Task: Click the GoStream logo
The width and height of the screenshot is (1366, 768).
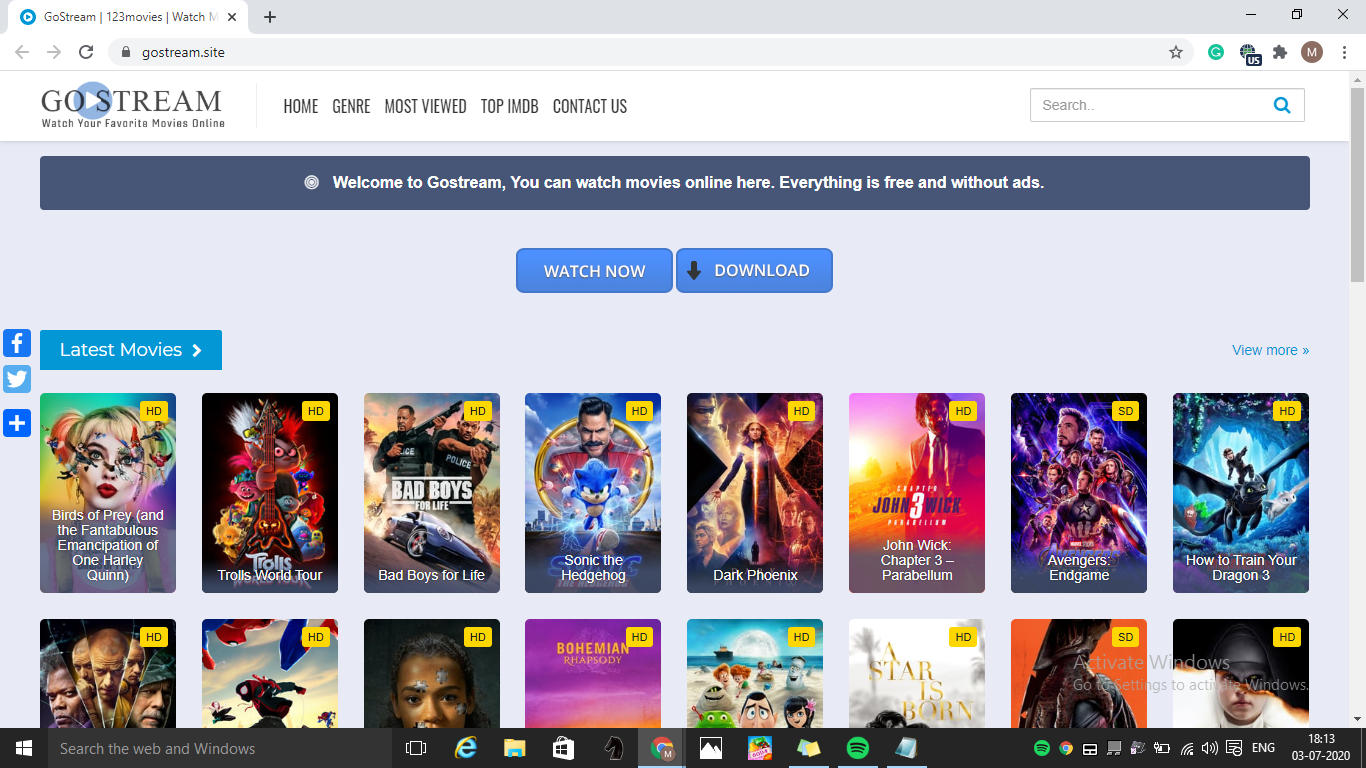Action: click(132, 106)
